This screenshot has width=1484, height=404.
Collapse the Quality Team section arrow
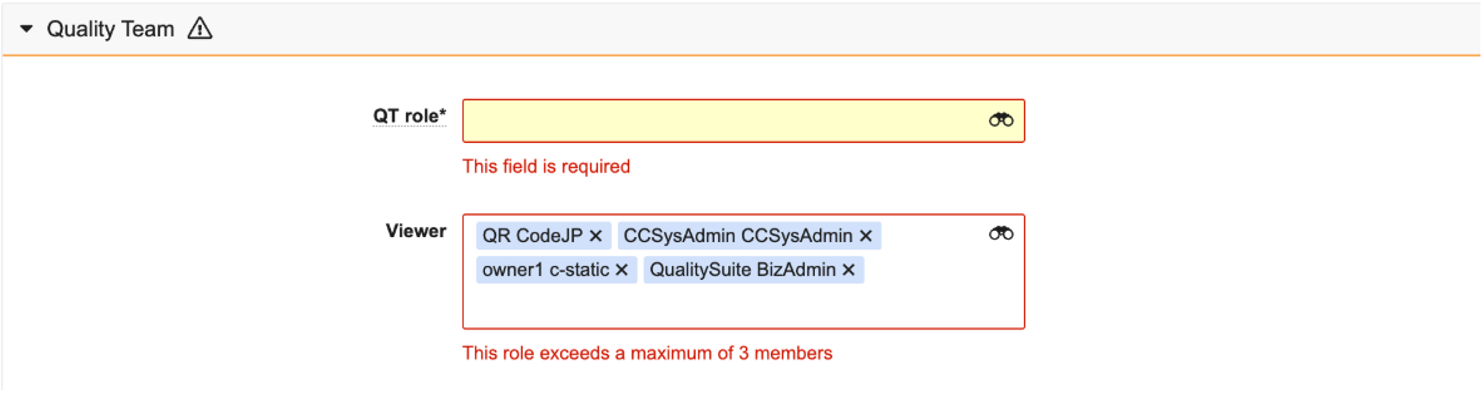[27, 30]
